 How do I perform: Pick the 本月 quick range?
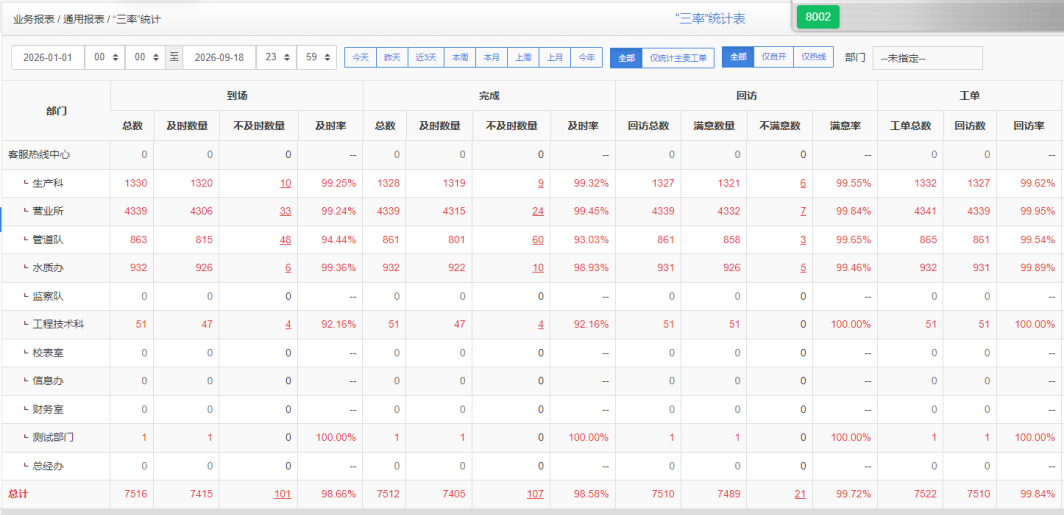(x=491, y=58)
